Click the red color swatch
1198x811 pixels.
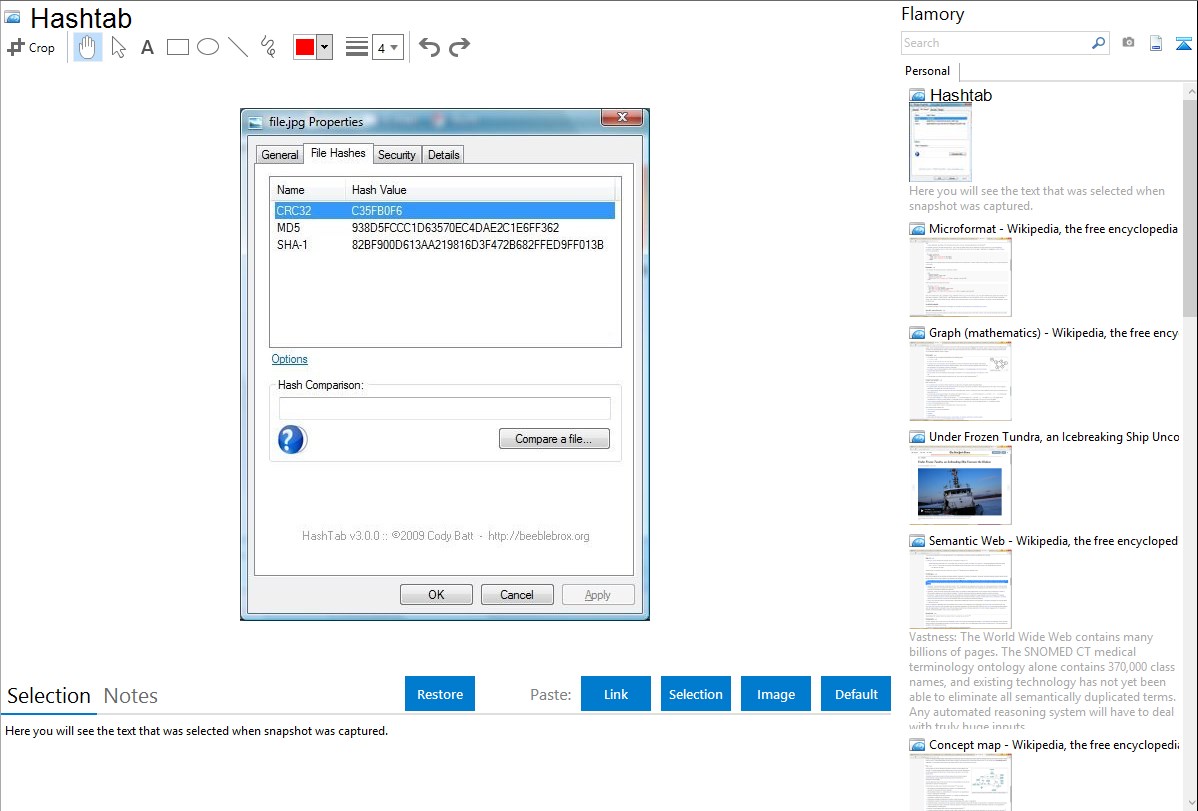[x=305, y=47]
